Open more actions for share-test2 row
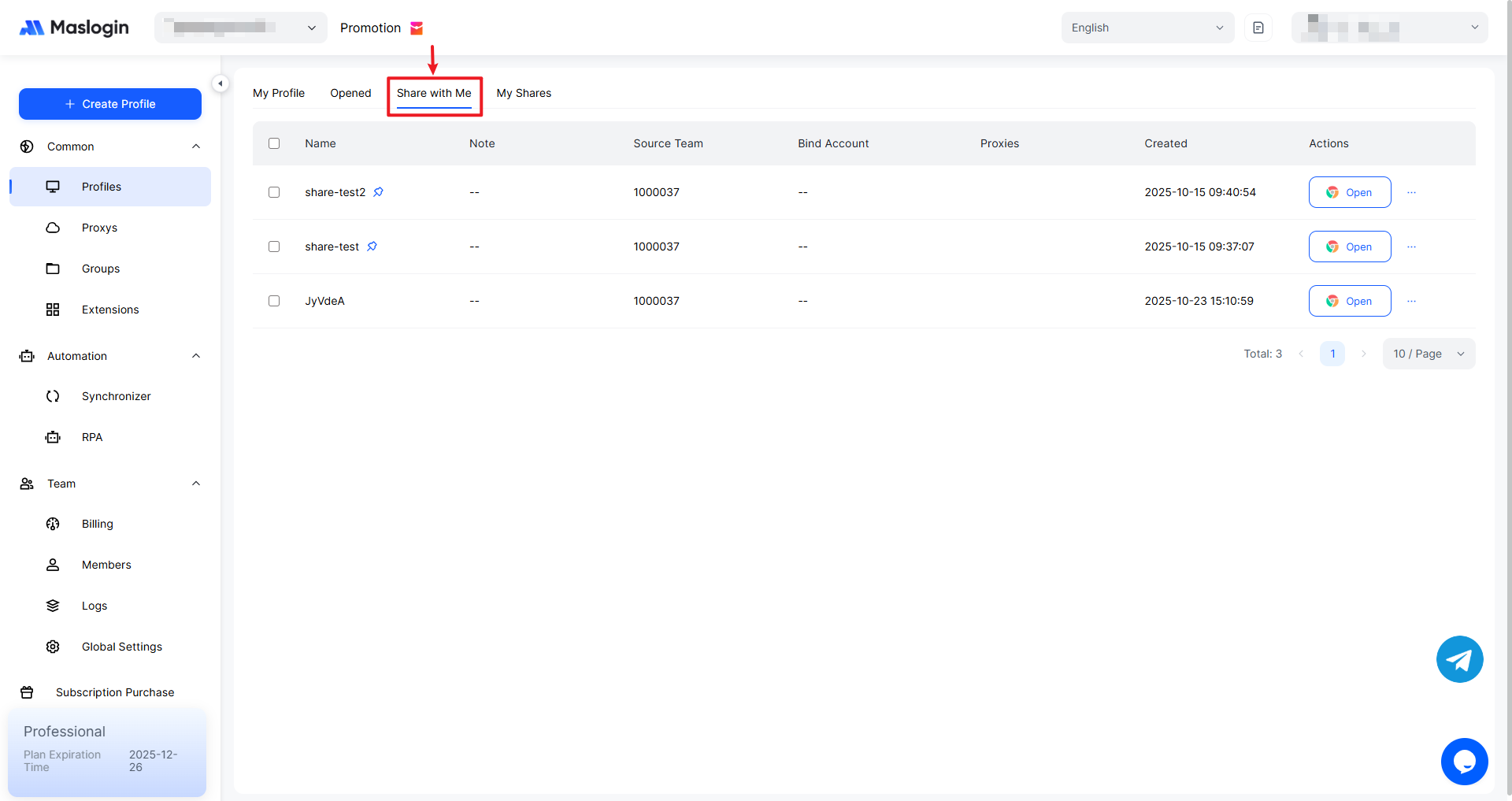The height and width of the screenshot is (801, 1512). [1411, 192]
